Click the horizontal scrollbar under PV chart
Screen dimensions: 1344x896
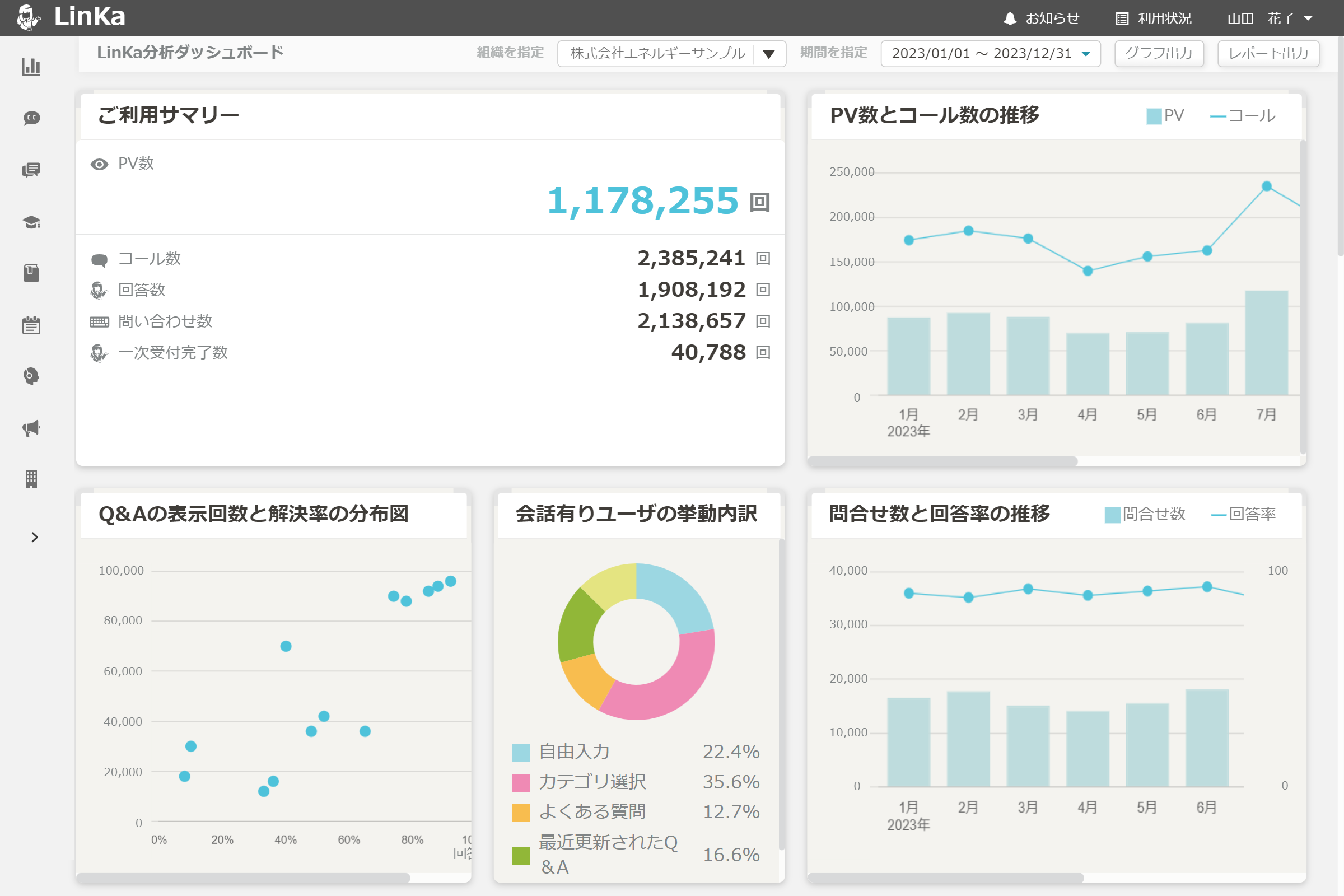pos(943,460)
